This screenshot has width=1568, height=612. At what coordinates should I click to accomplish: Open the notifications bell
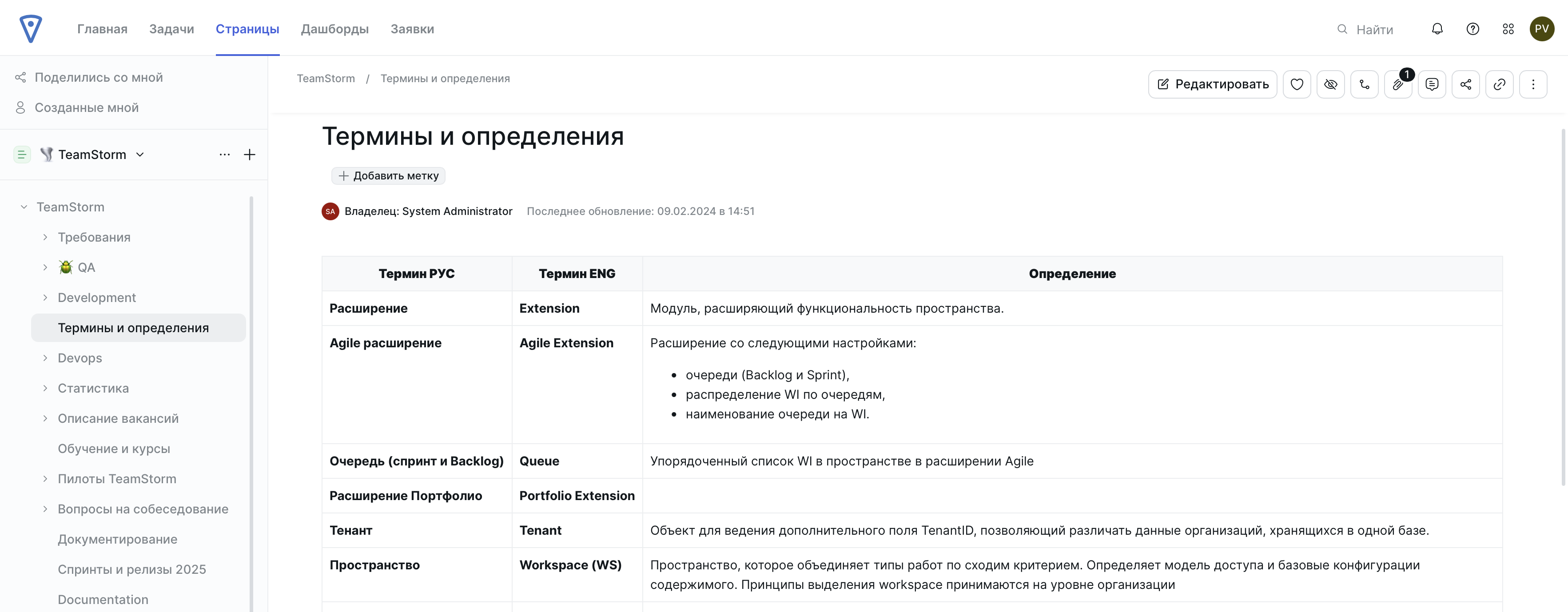tap(1437, 28)
